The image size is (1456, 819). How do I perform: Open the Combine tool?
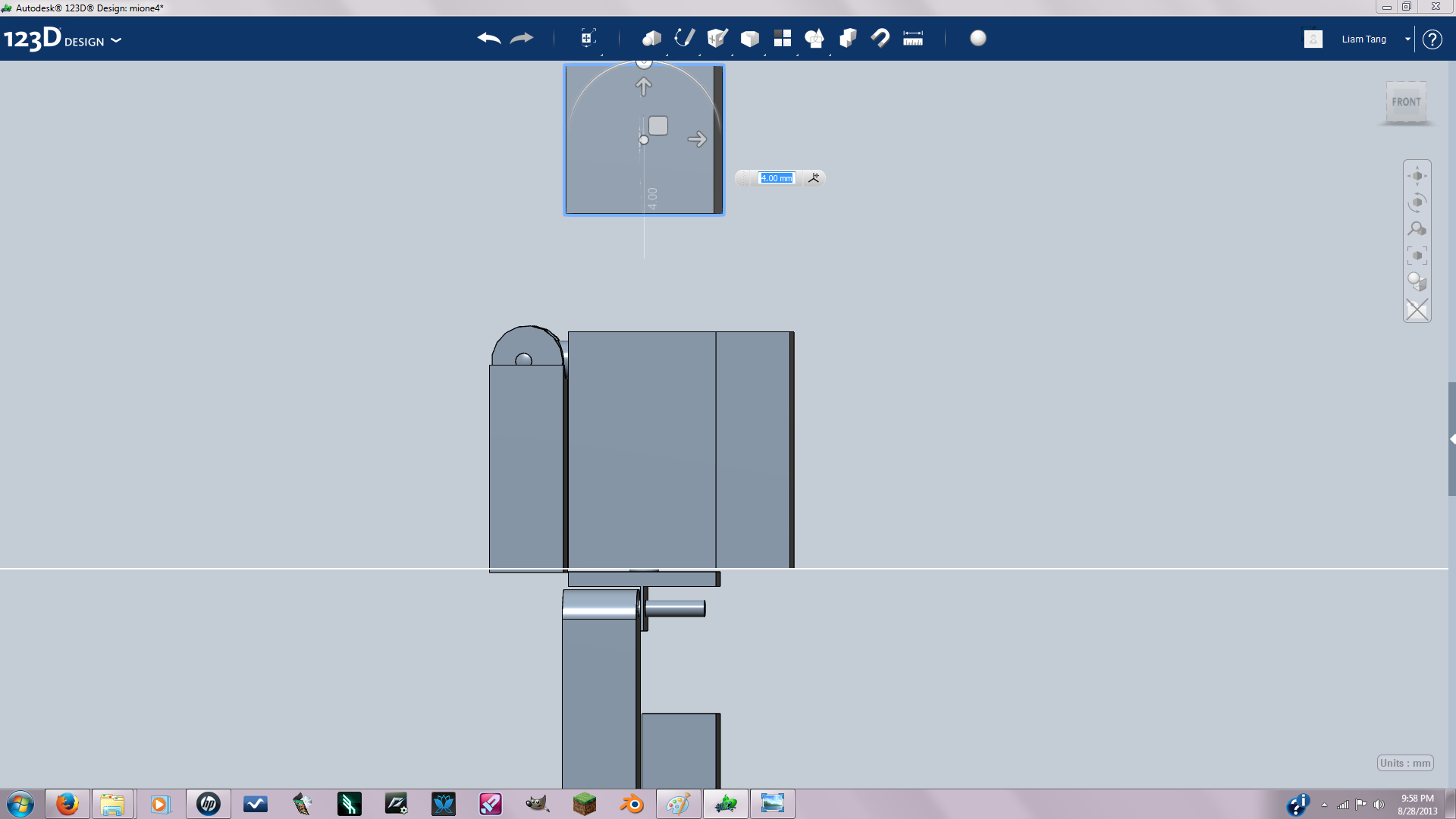(x=848, y=38)
